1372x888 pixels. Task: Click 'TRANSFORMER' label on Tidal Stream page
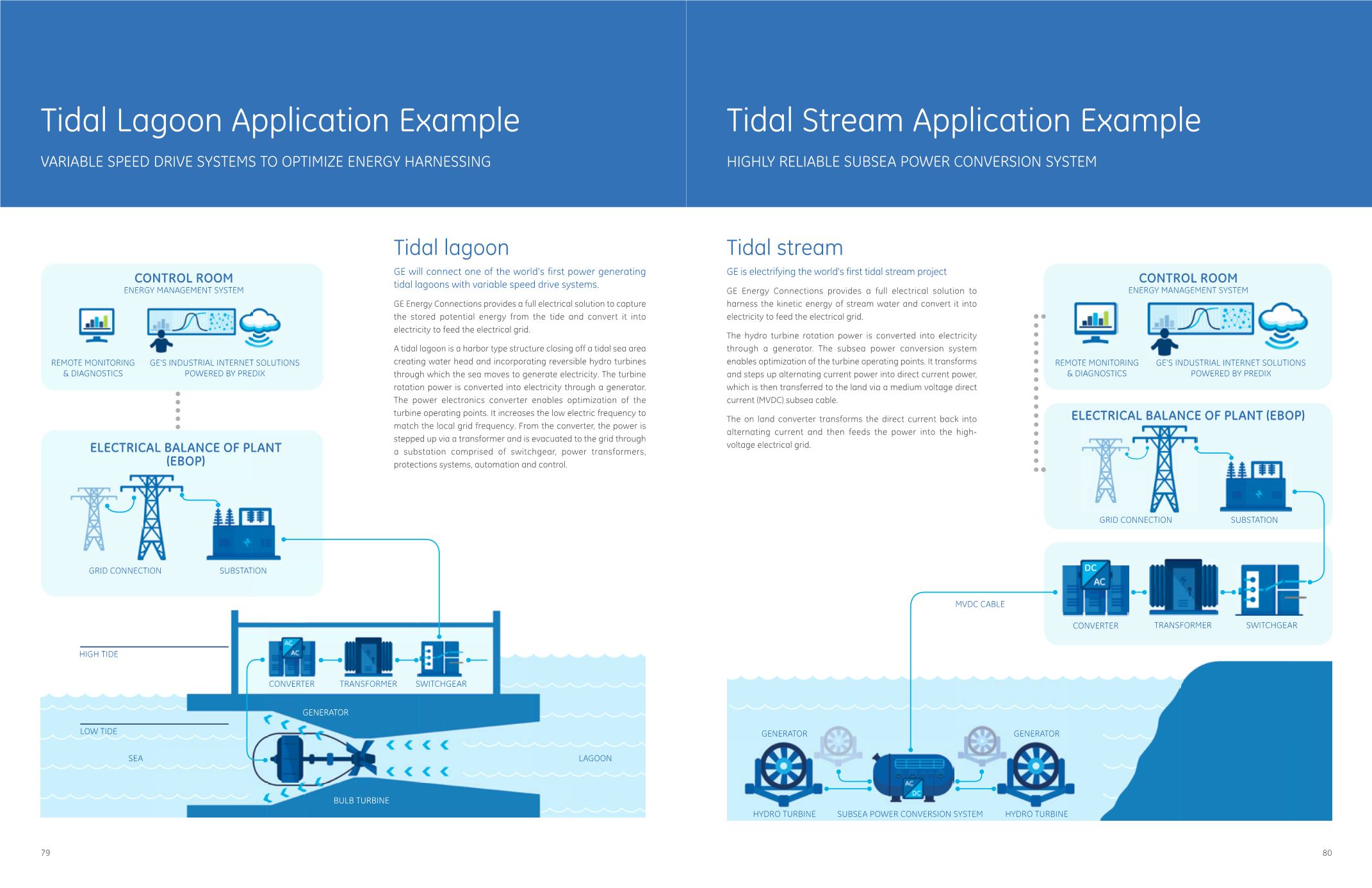tap(1182, 625)
